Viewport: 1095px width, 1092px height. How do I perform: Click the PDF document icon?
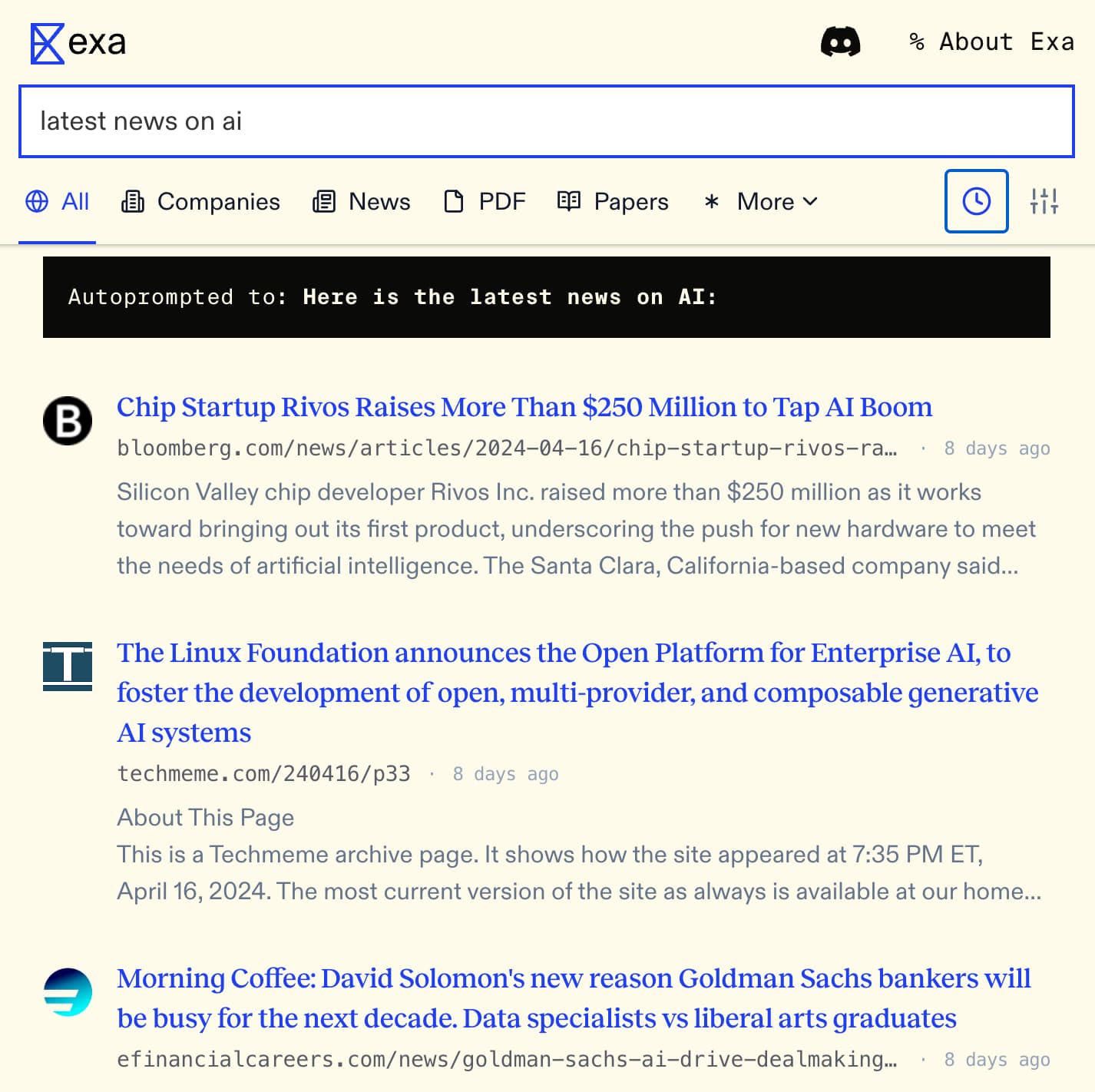coord(453,201)
